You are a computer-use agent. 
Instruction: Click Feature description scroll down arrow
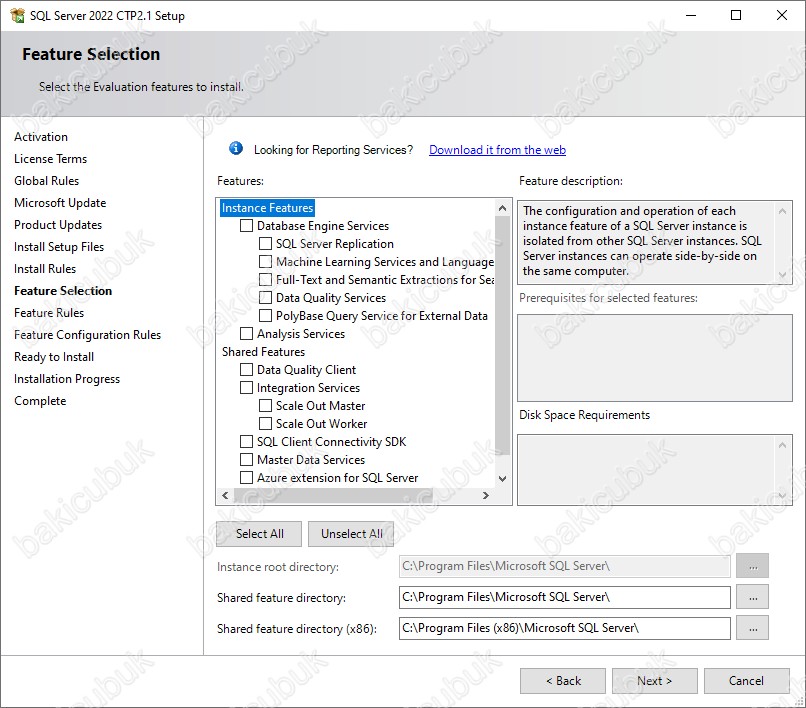(782, 275)
